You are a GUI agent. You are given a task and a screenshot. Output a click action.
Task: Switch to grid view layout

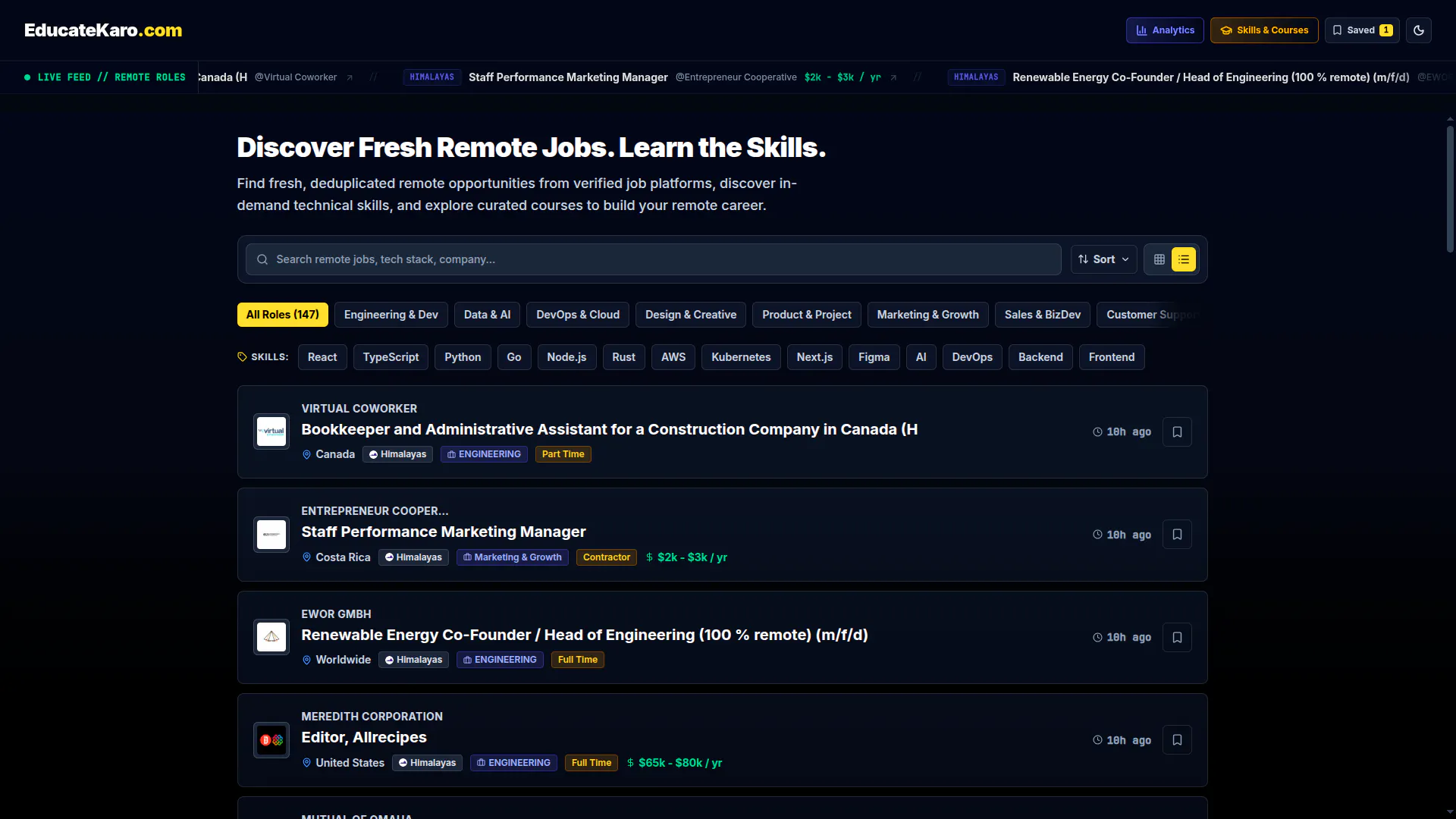pos(1159,259)
